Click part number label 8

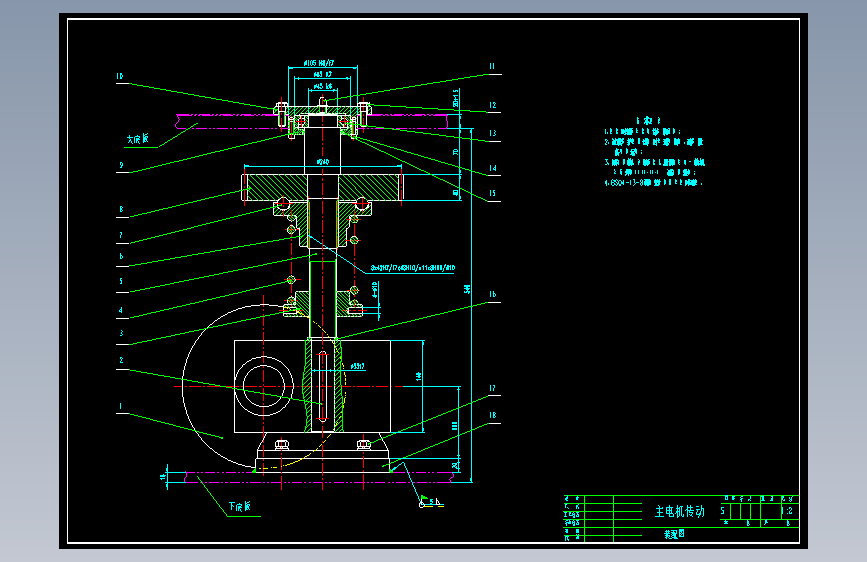(121, 210)
